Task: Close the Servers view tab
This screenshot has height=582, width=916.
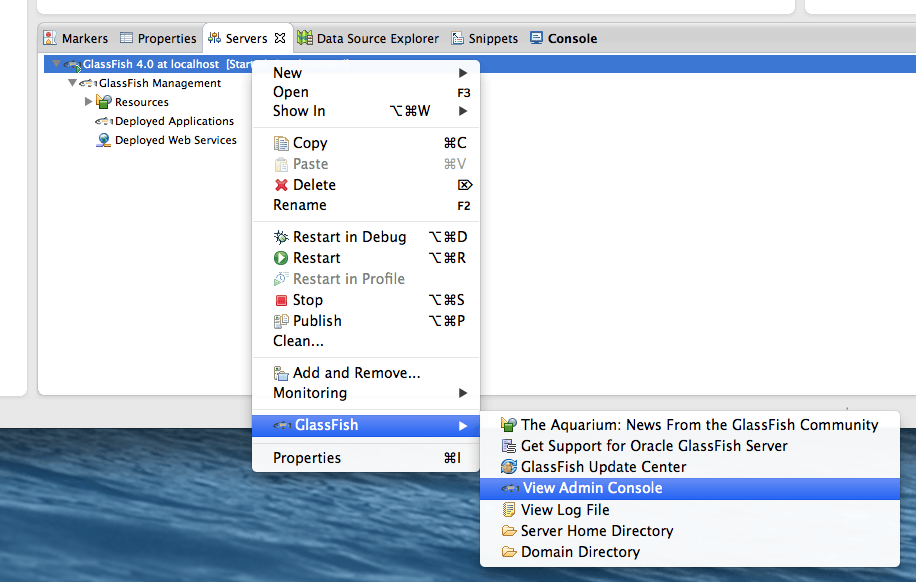Action: click(x=280, y=39)
